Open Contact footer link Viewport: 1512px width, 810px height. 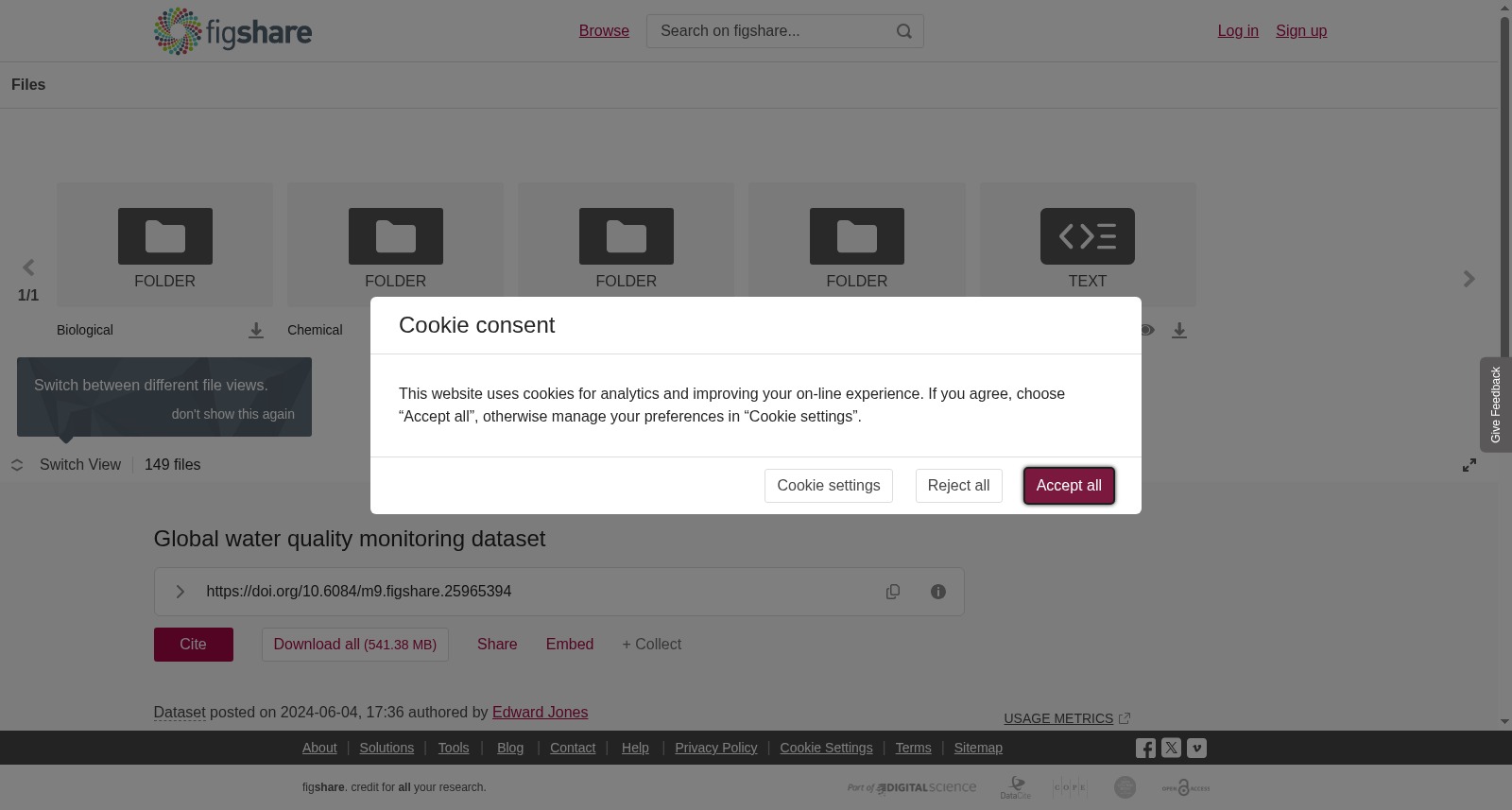point(573,748)
